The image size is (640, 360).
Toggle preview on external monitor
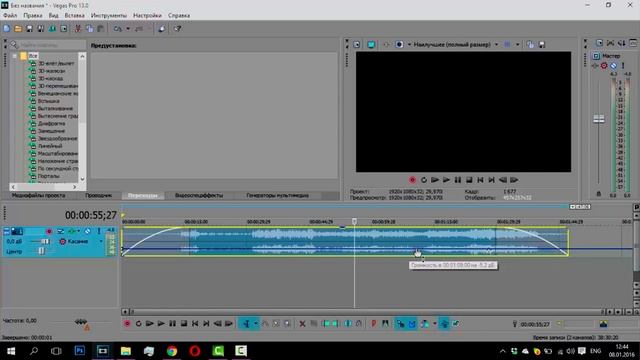[371, 44]
